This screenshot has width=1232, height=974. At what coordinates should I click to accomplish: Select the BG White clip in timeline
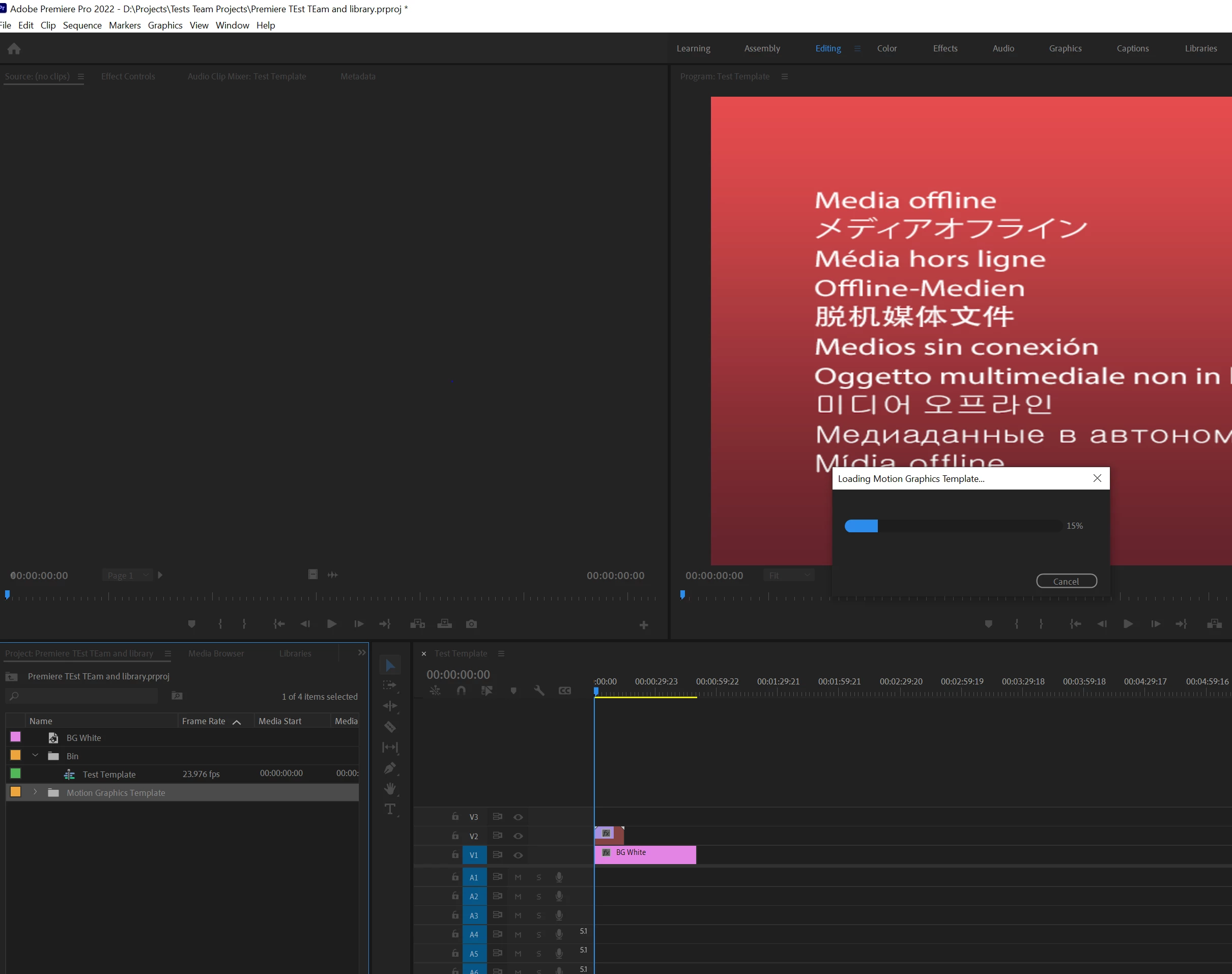pos(655,854)
